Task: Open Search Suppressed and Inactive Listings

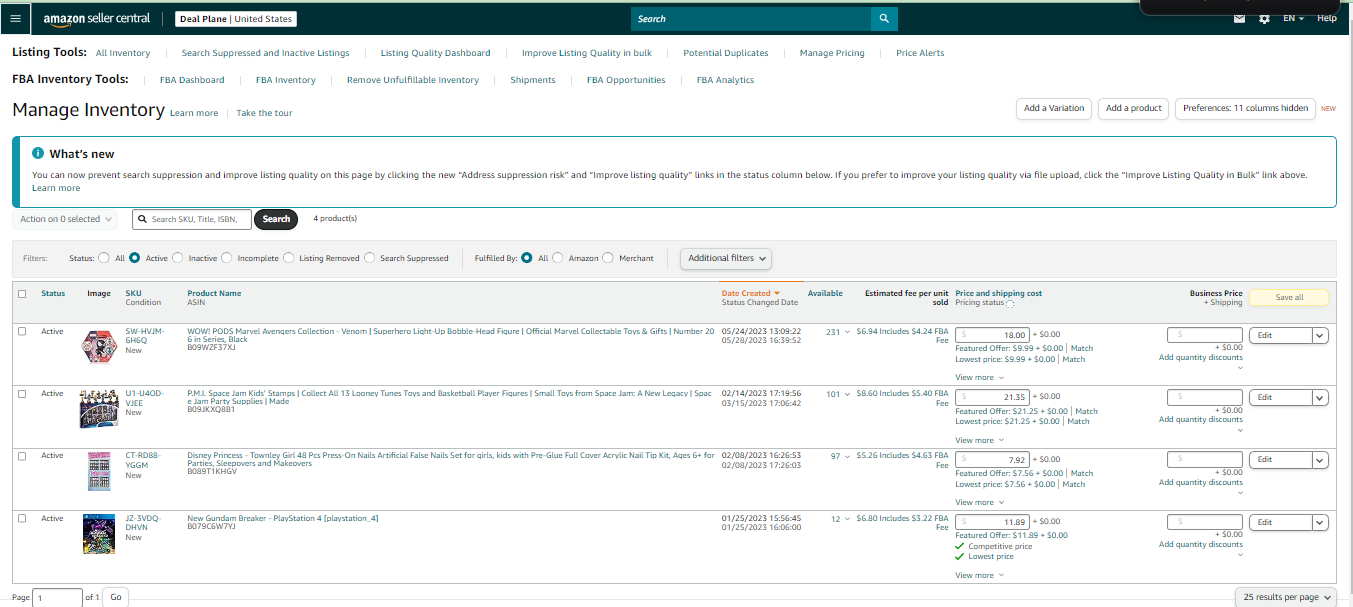Action: pyautogui.click(x=265, y=53)
